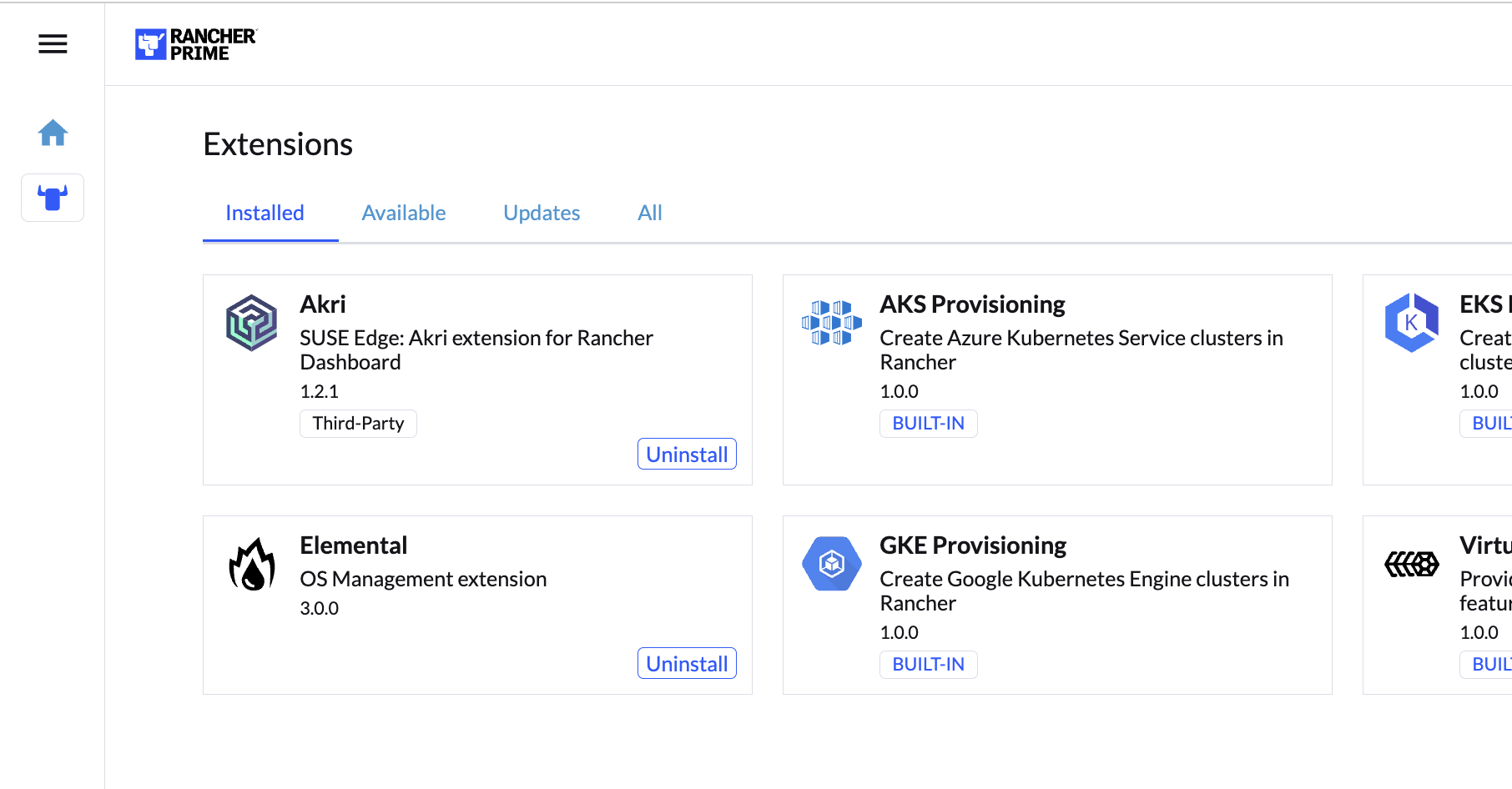This screenshot has width=1512, height=789.
Task: Open the Elemental extension title
Action: point(354,545)
